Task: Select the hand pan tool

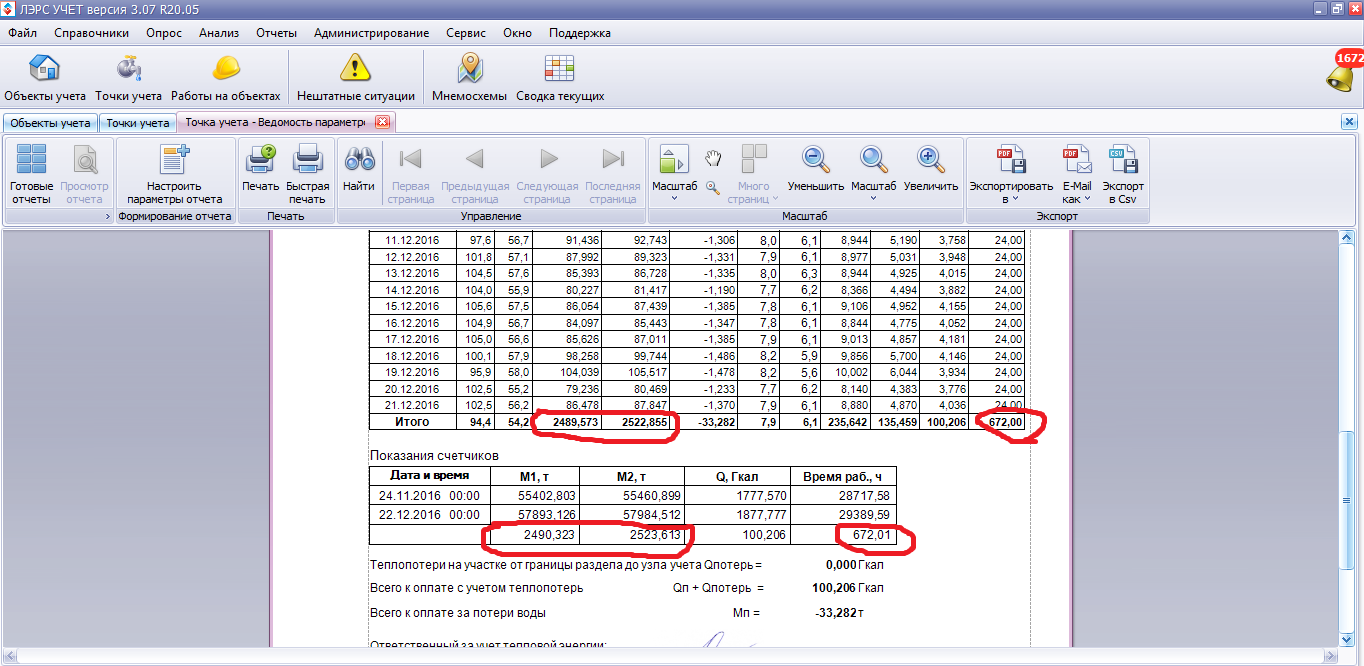Action: [713, 158]
